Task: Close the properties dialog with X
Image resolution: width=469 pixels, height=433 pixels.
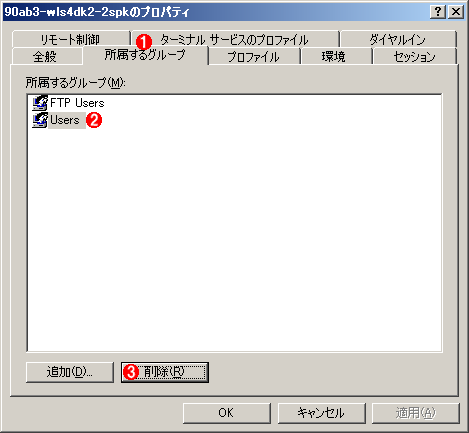Action: coord(456,12)
